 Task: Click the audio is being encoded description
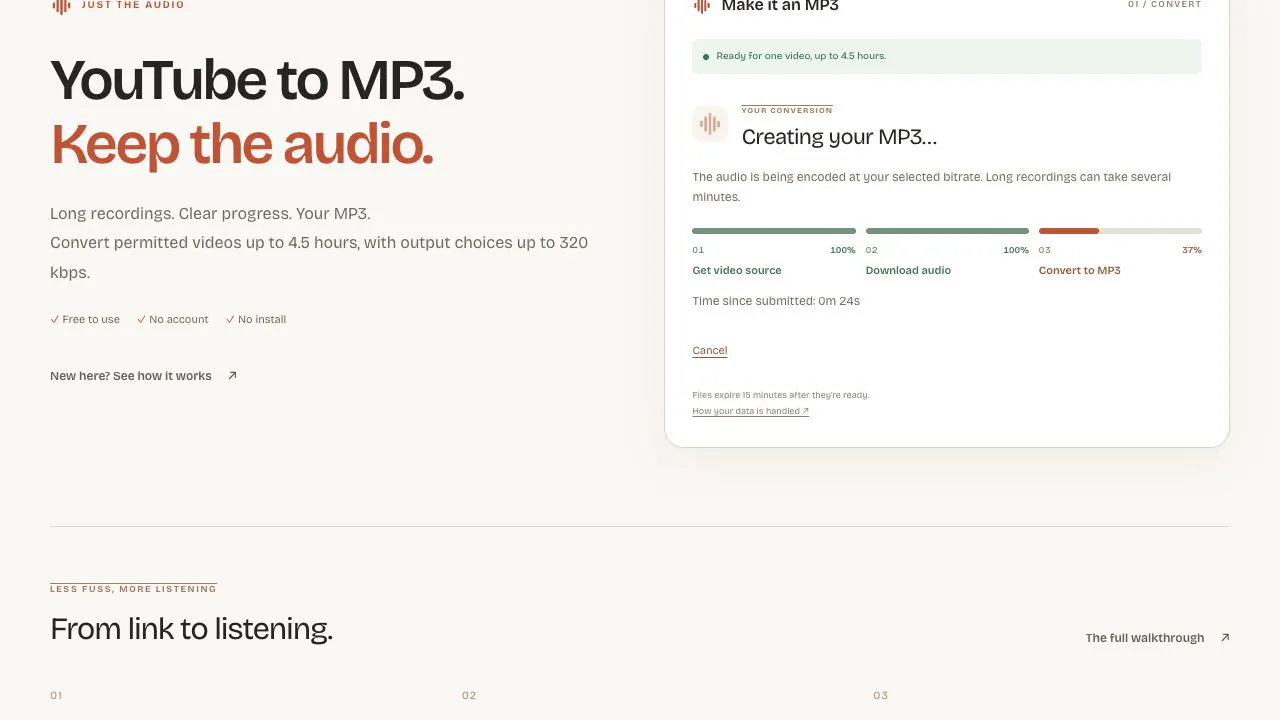tap(932, 187)
